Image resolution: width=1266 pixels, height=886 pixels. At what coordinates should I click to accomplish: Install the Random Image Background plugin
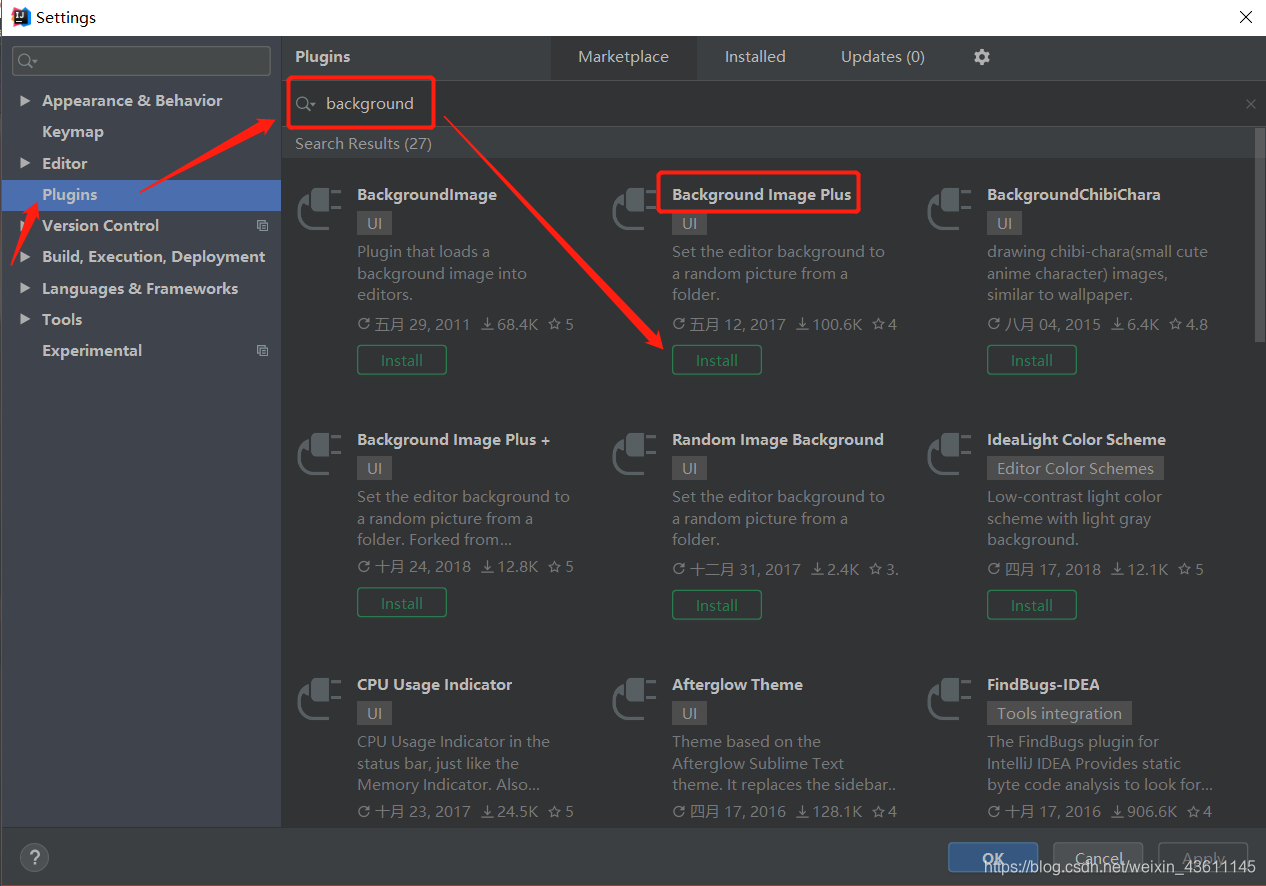(x=717, y=605)
